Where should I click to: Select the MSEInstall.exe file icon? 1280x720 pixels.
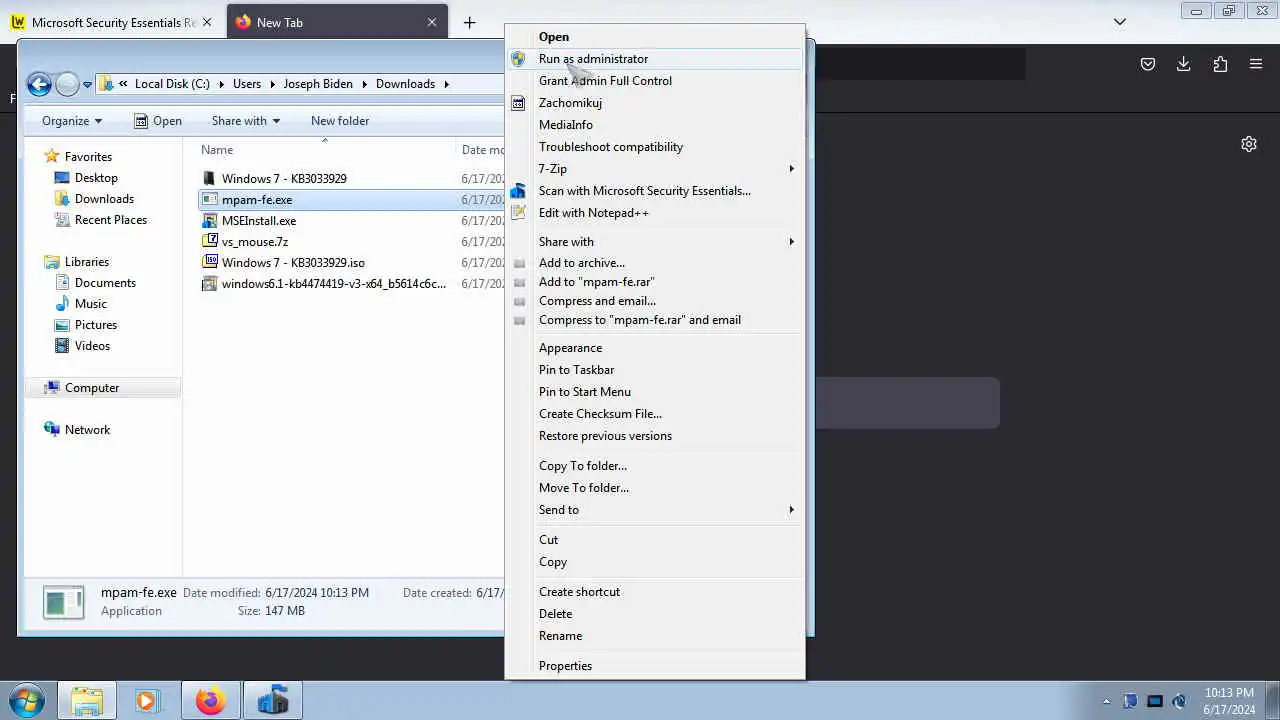click(210, 221)
